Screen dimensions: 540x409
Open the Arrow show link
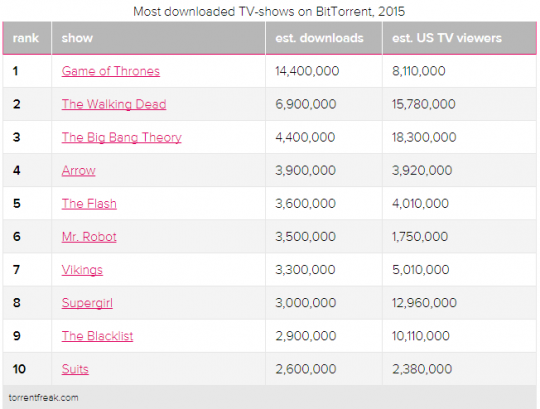click(79, 170)
